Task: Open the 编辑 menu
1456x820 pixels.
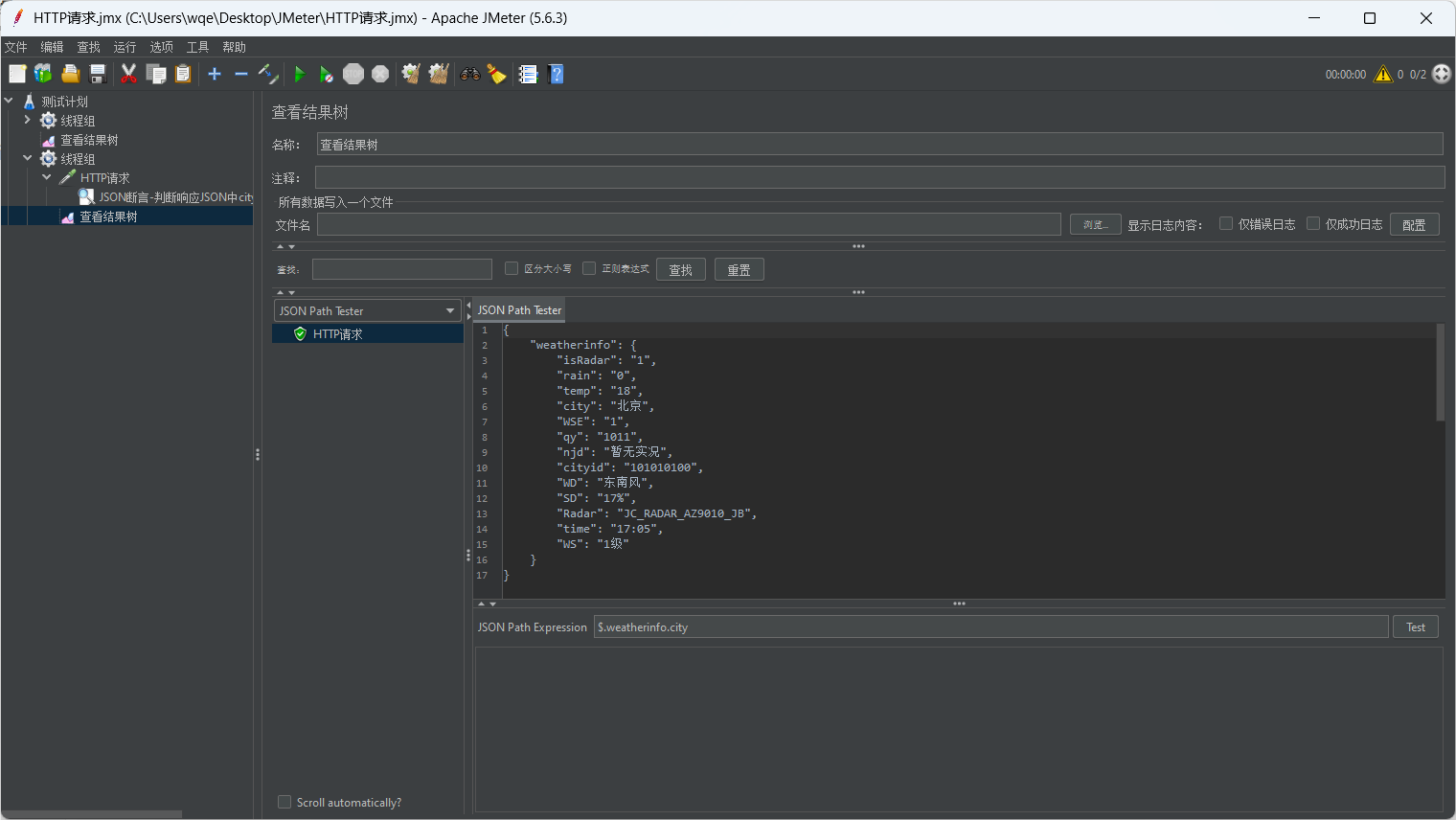Action: pyautogui.click(x=52, y=47)
